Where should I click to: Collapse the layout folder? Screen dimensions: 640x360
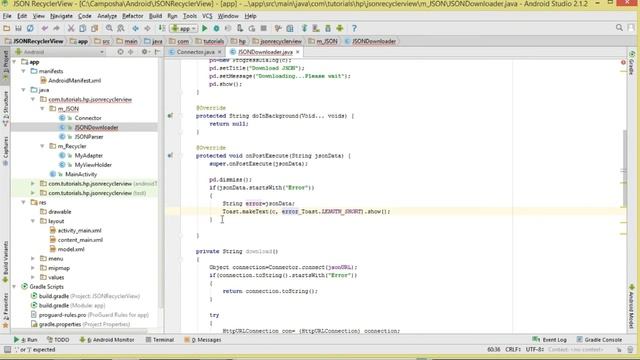tap(33, 221)
